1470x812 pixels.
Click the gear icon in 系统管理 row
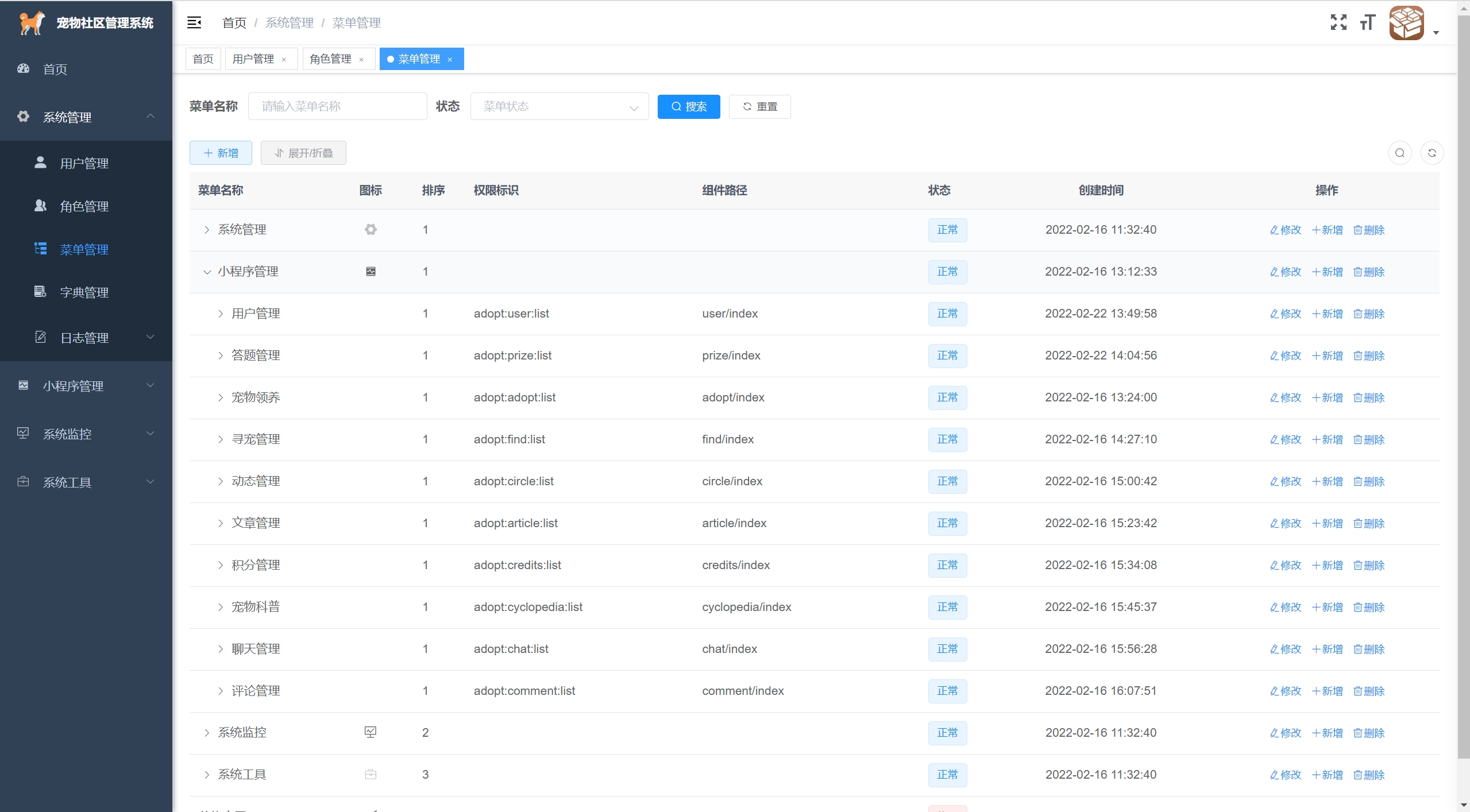(371, 230)
